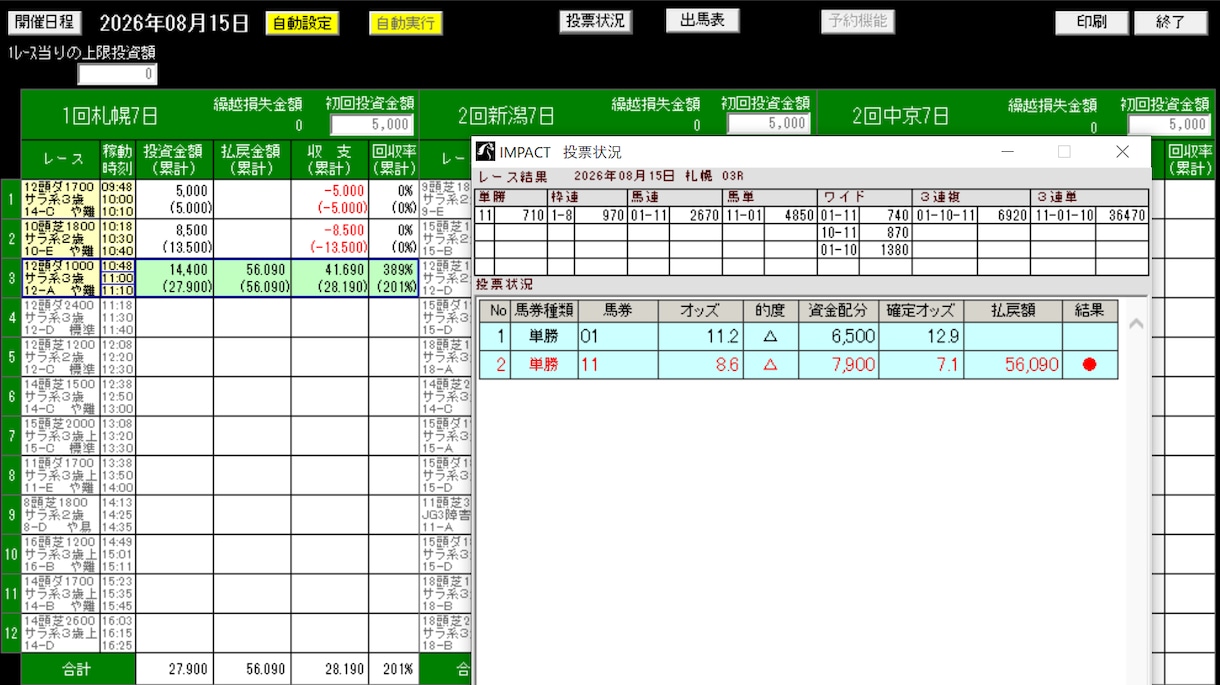Select Sapporo race 11 row 14頭ダ1700
This screenshot has height=685, width=1220.
pyautogui.click(x=59, y=593)
